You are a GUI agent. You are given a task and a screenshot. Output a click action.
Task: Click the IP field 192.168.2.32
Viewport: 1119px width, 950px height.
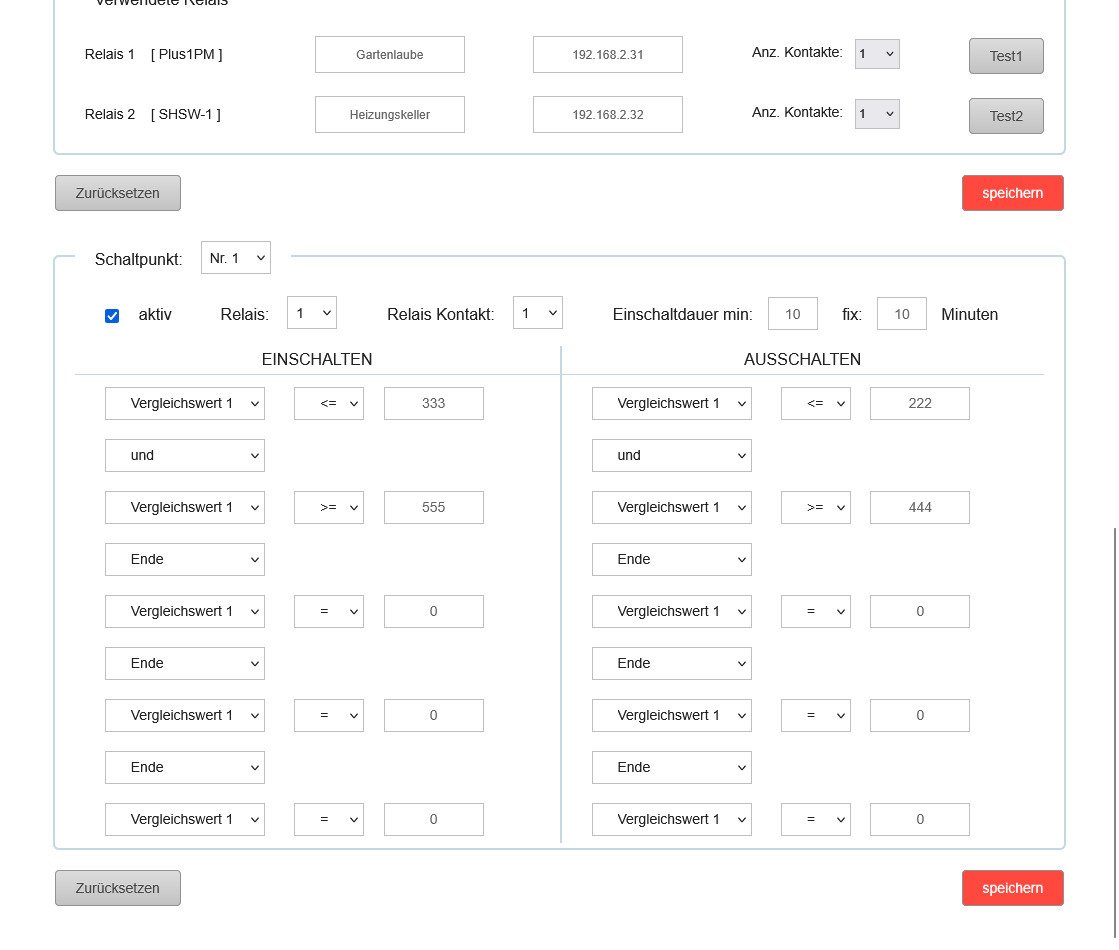pyautogui.click(x=607, y=115)
